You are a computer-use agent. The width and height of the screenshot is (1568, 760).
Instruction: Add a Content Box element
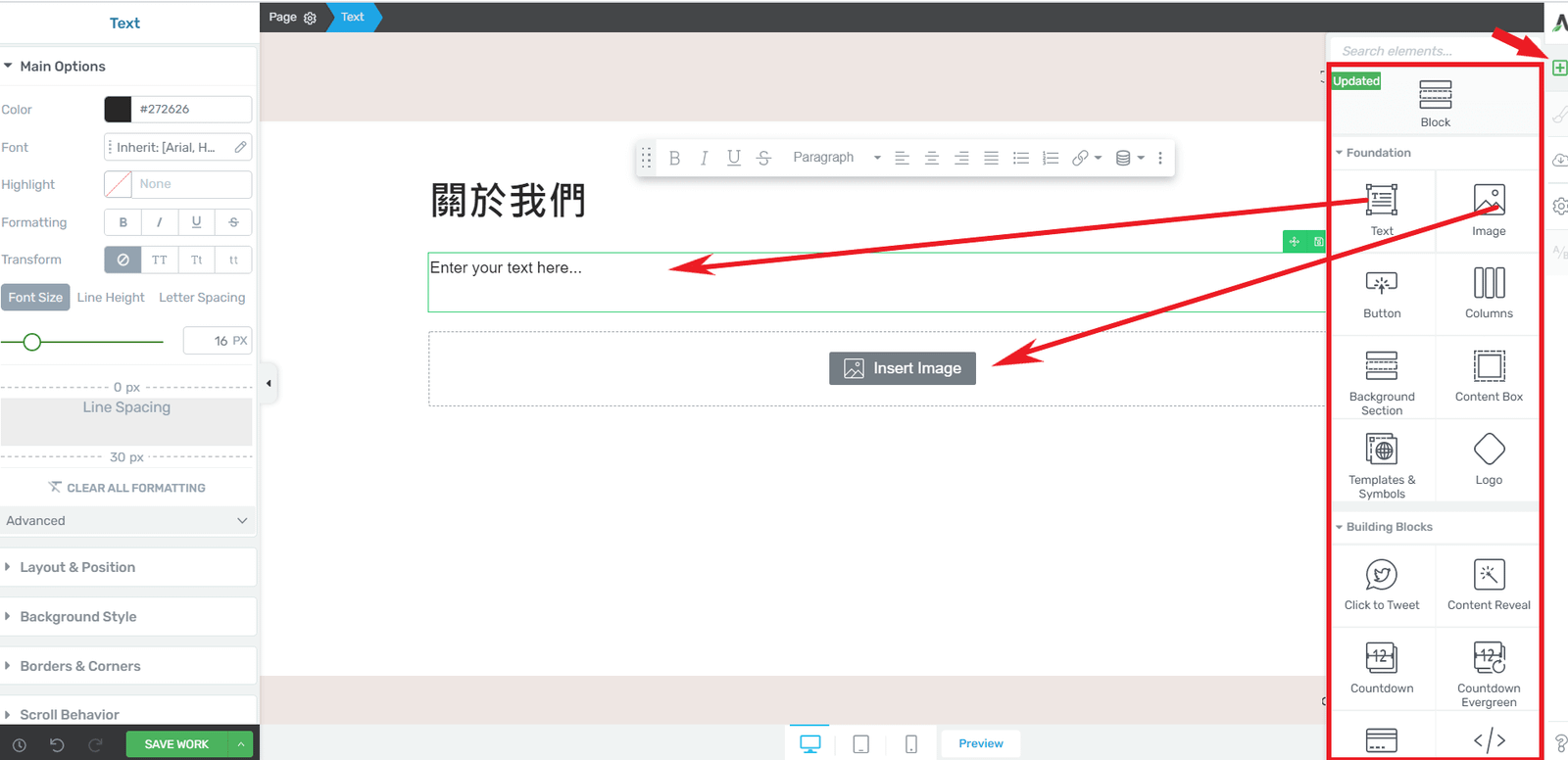[1489, 377]
